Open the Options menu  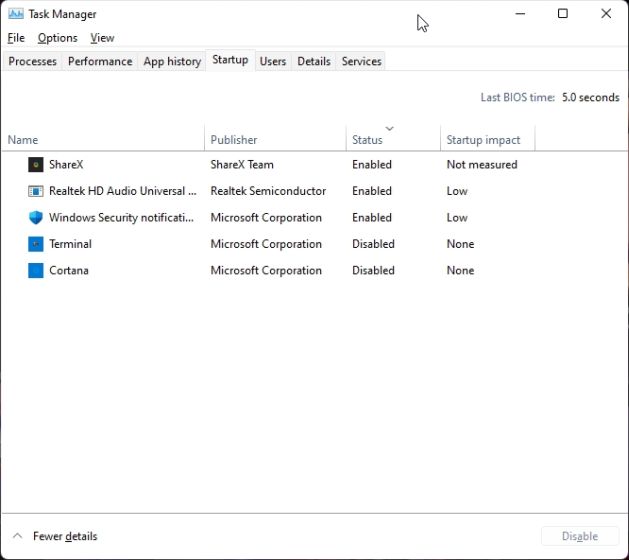click(x=57, y=38)
